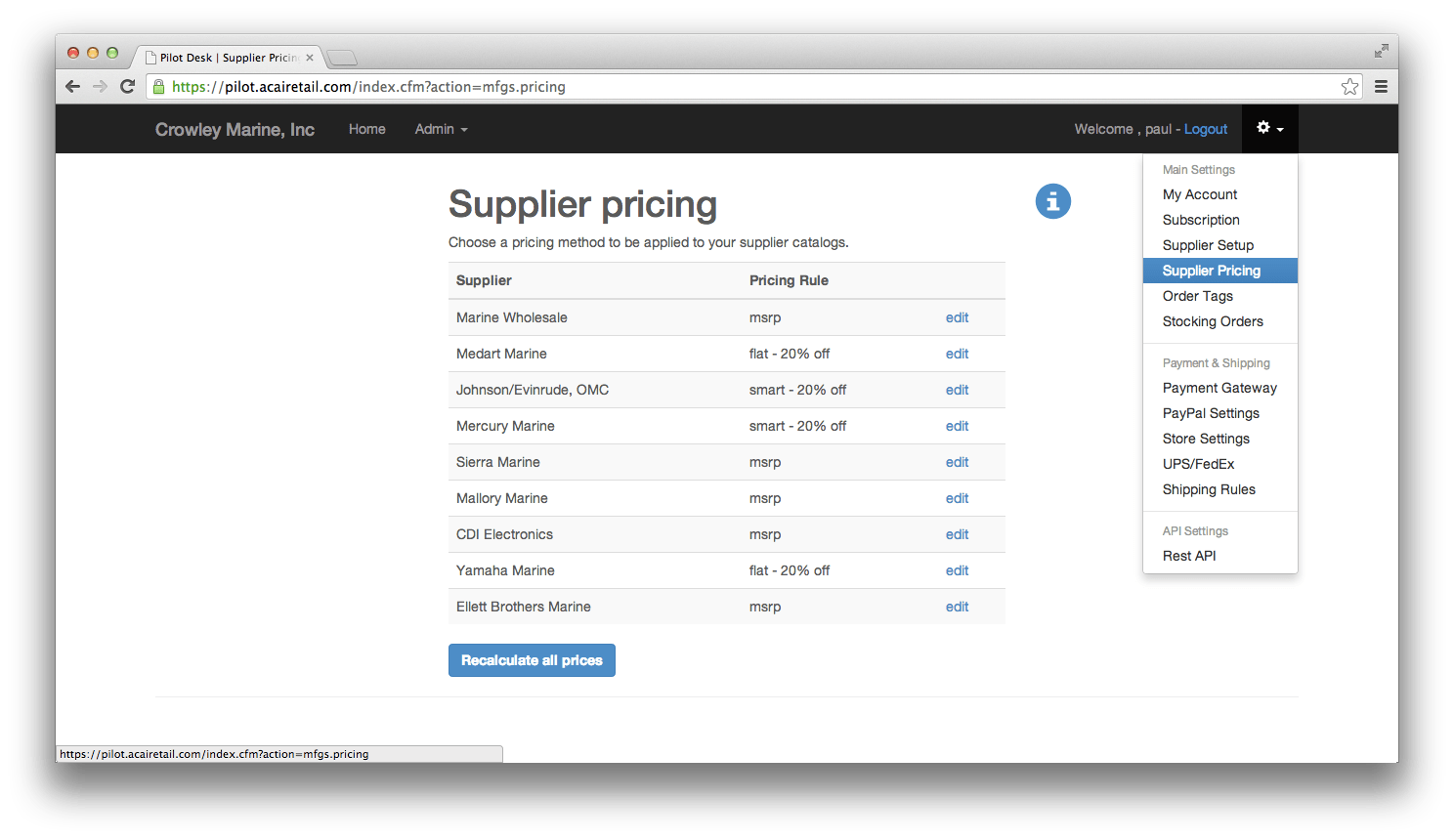
Task: Open the browser hamburger menu
Action: pos(1381,86)
